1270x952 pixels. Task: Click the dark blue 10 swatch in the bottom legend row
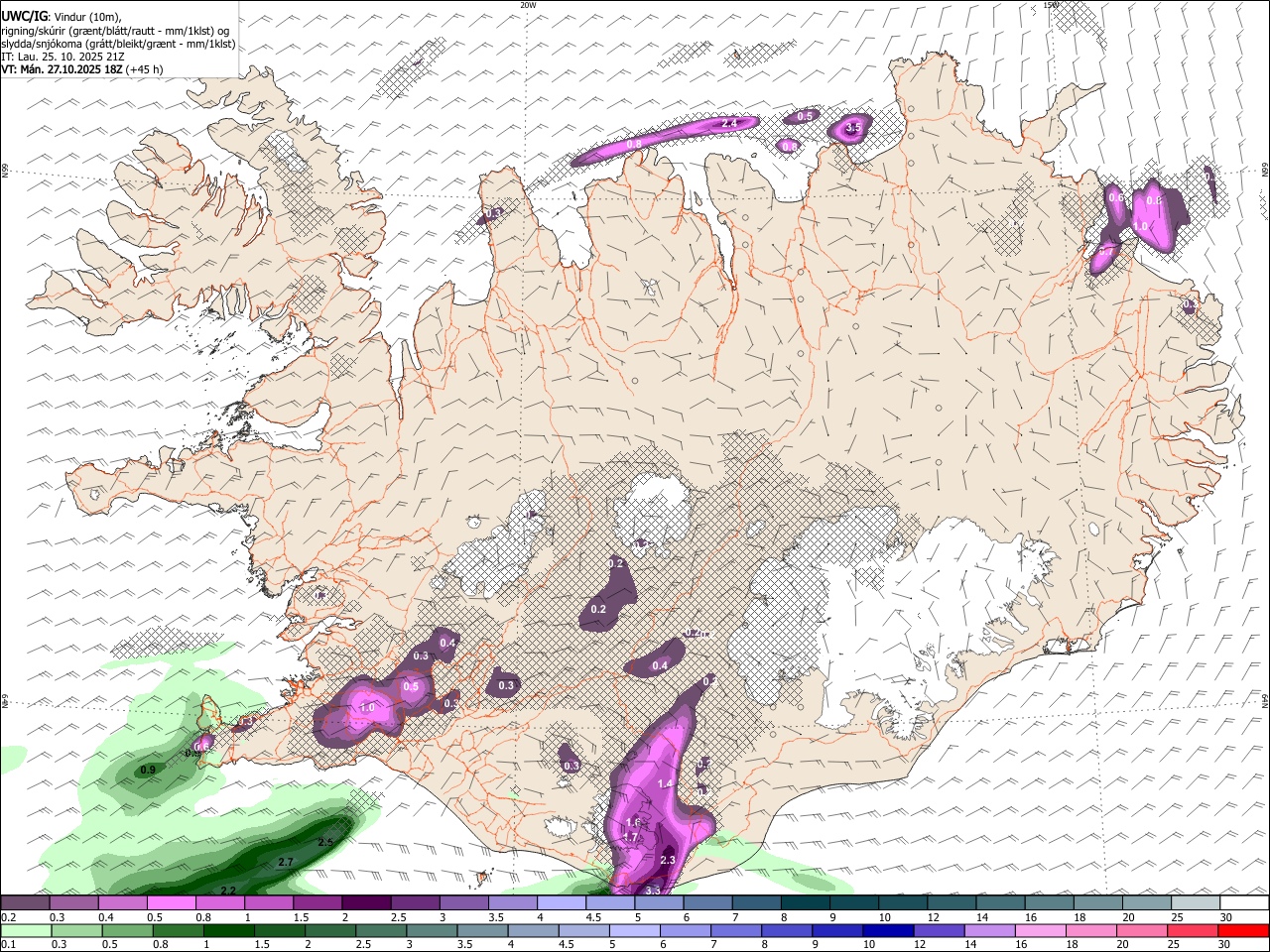(888, 931)
